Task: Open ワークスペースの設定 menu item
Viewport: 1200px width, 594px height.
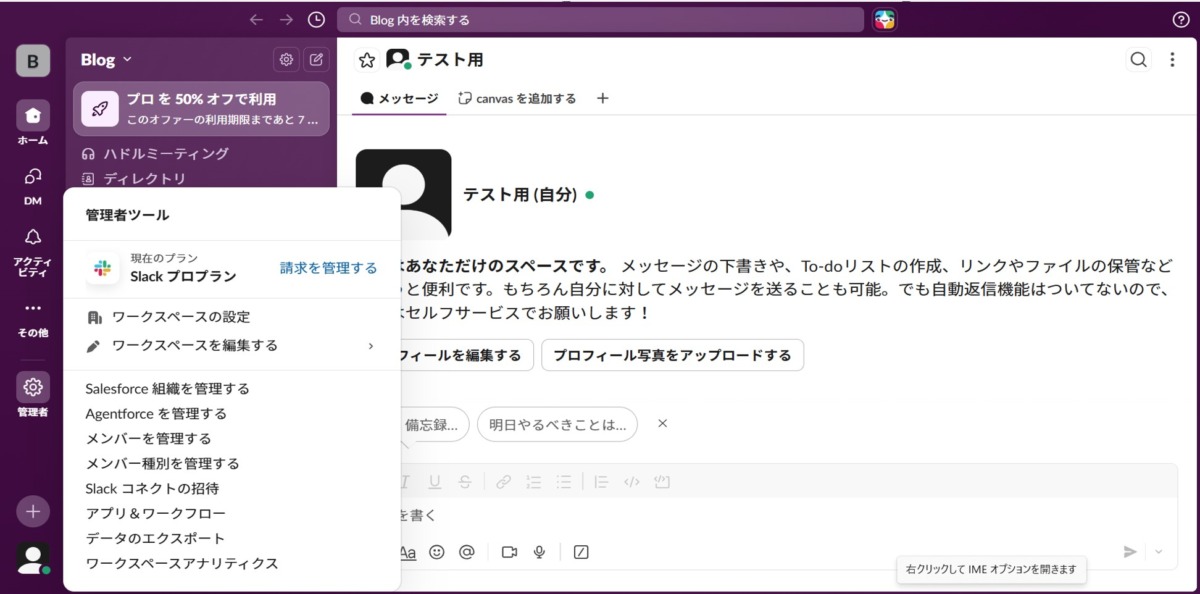Action: (x=231, y=317)
